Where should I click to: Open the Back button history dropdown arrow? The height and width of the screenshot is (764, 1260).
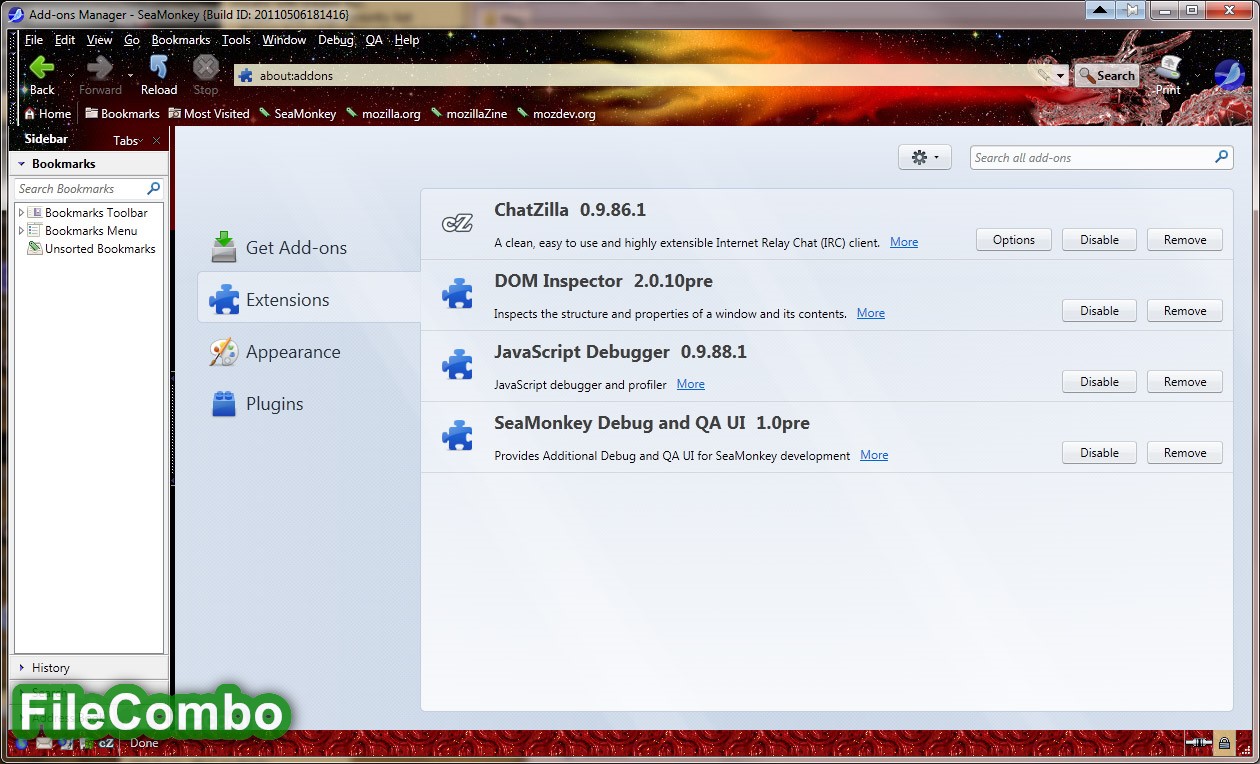(x=70, y=75)
